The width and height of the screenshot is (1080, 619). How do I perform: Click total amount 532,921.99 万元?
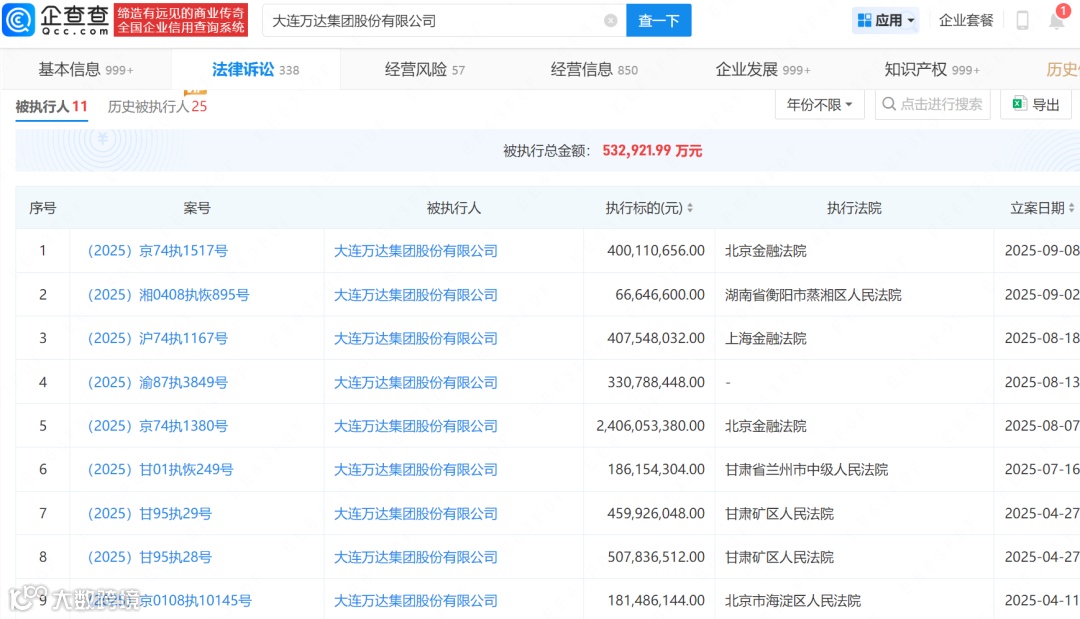coord(652,151)
